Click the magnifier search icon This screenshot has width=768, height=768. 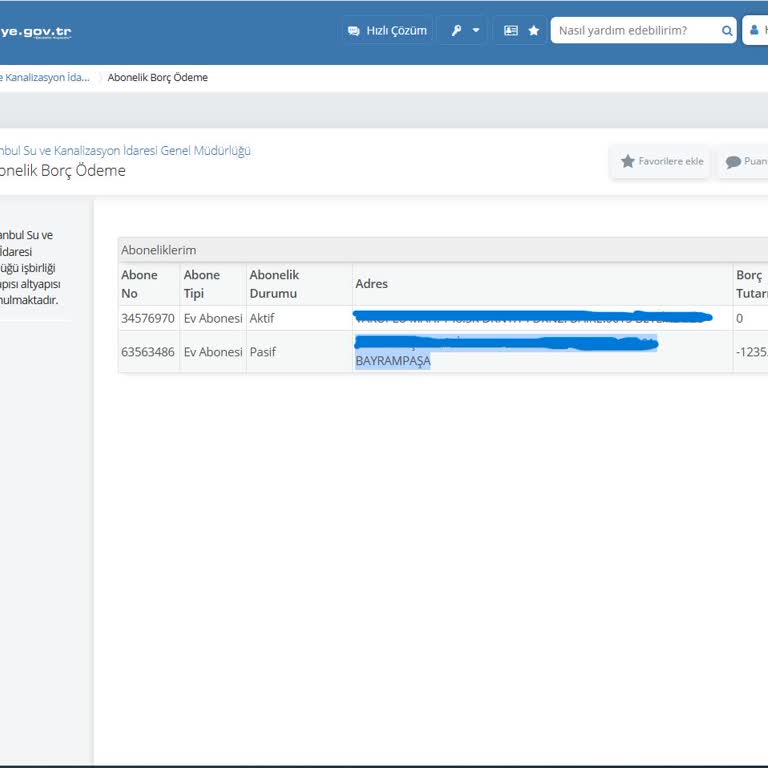point(727,31)
